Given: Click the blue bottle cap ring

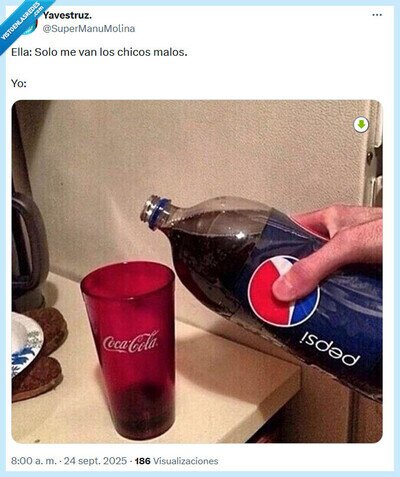Looking at the screenshot, I should tap(158, 214).
